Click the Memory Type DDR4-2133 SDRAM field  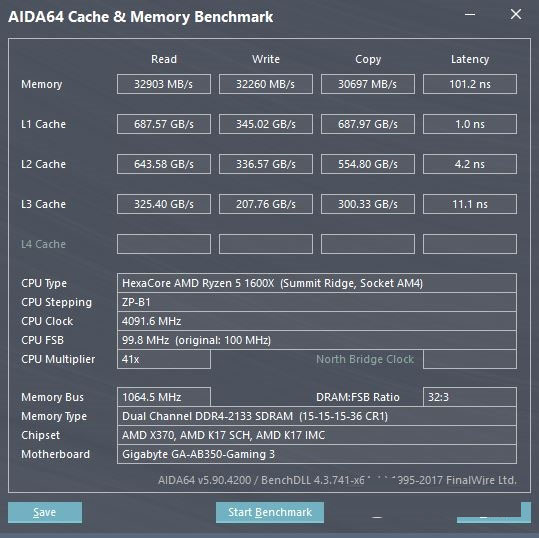[x=317, y=416]
